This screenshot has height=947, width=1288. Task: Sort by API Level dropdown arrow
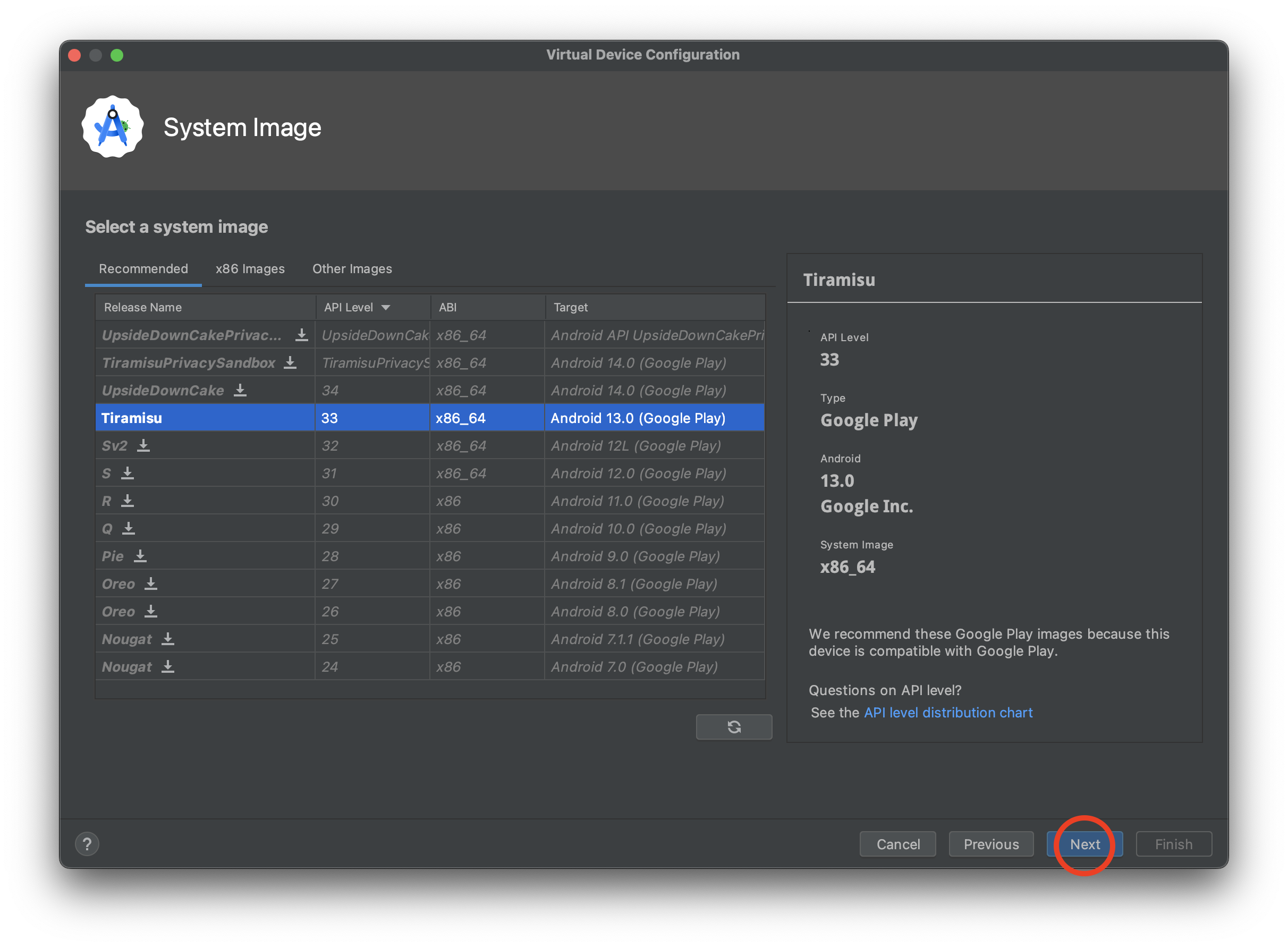click(x=386, y=308)
